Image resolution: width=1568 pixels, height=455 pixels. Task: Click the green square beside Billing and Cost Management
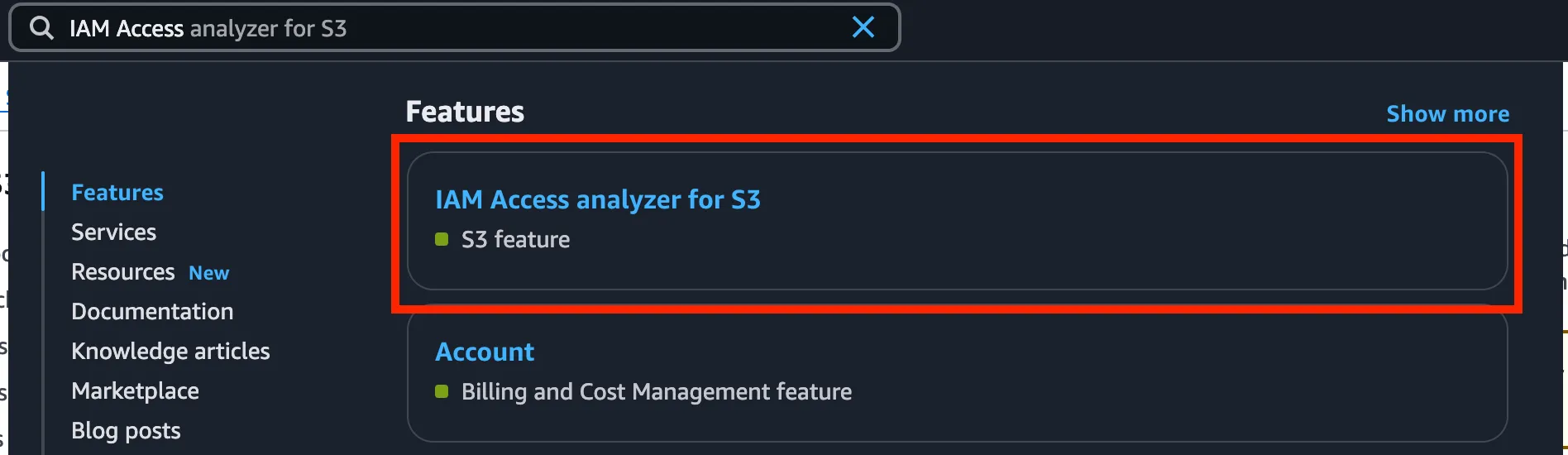(442, 391)
